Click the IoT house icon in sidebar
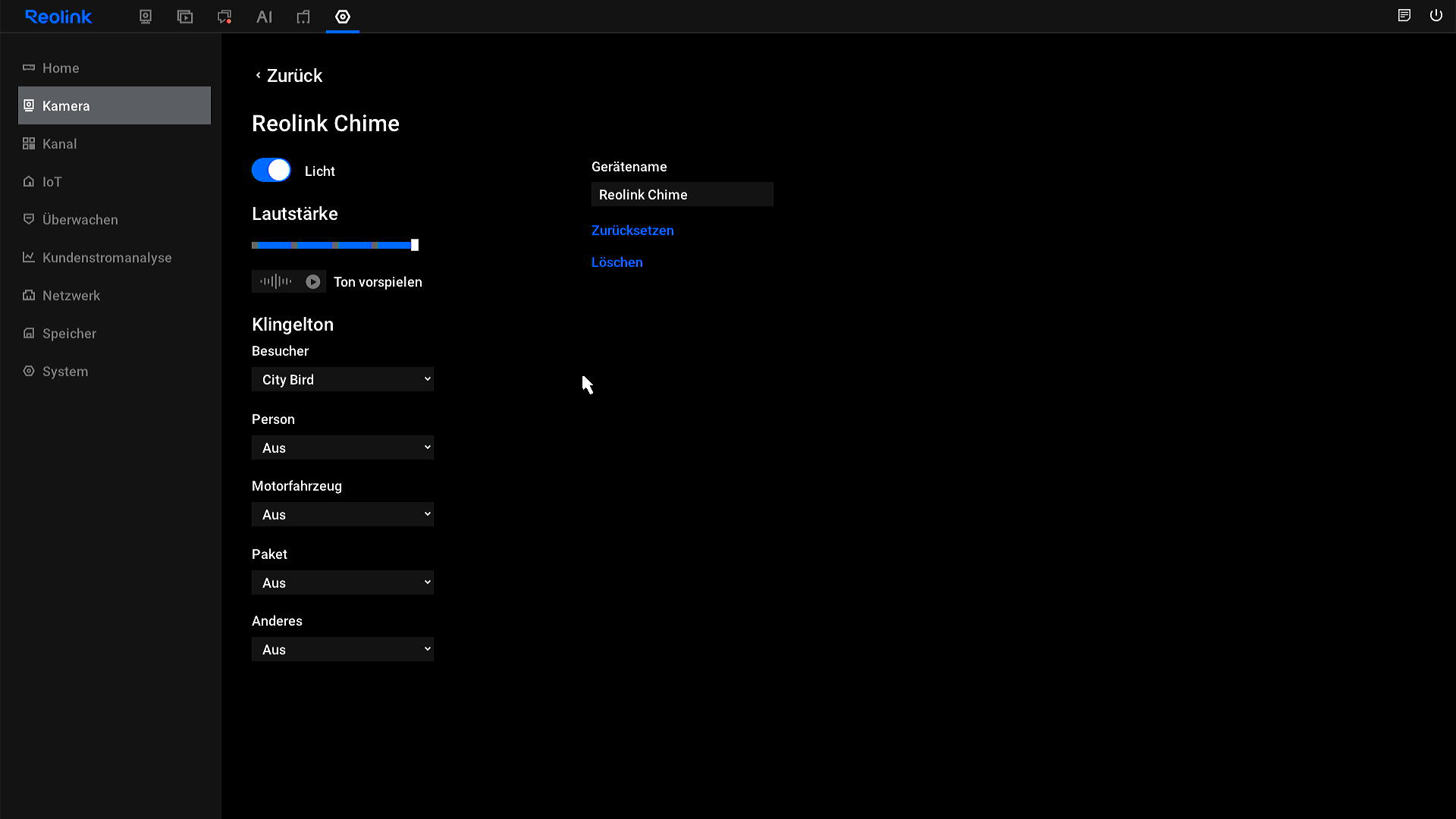 pyautogui.click(x=29, y=181)
